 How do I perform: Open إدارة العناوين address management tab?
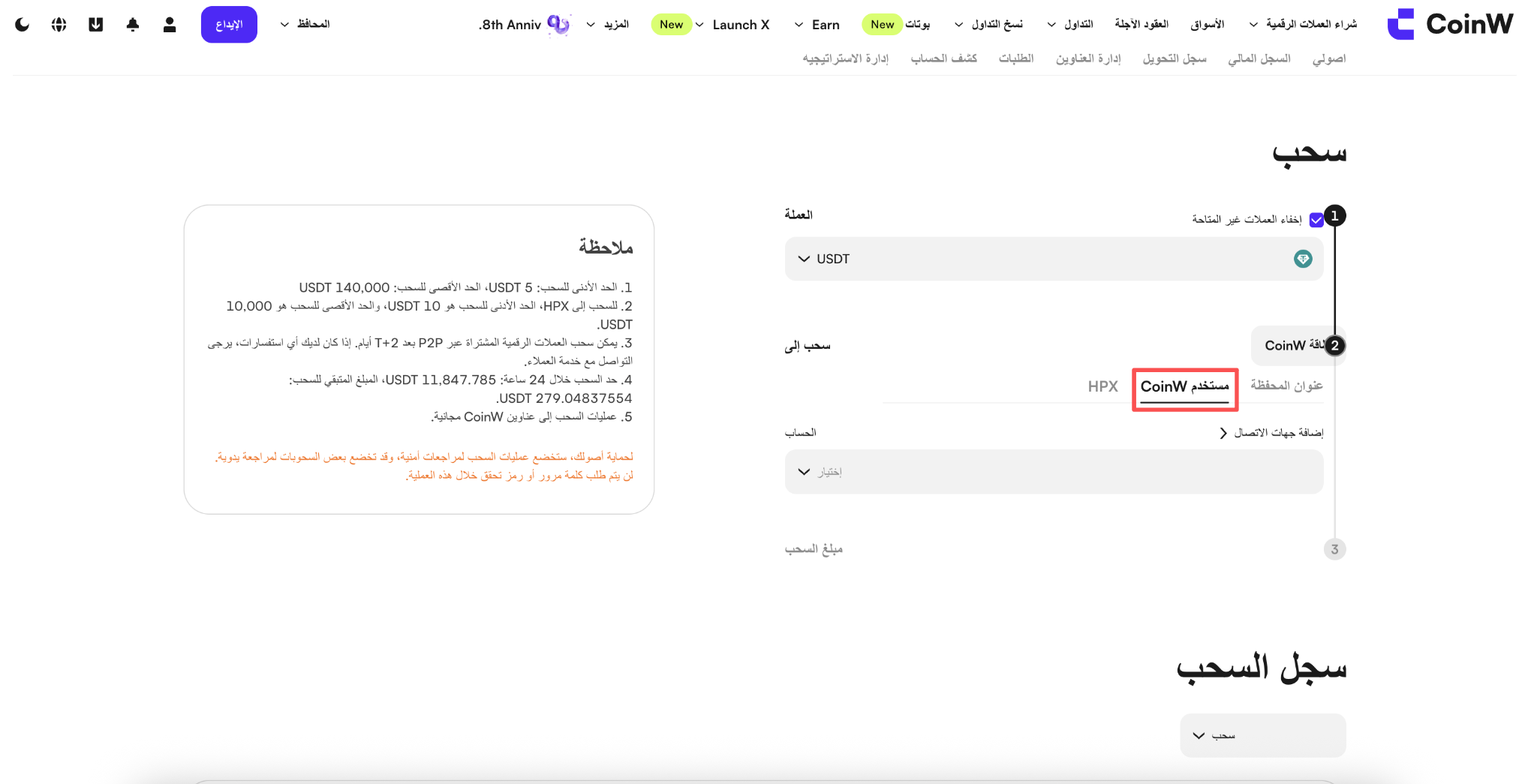[x=1088, y=59]
